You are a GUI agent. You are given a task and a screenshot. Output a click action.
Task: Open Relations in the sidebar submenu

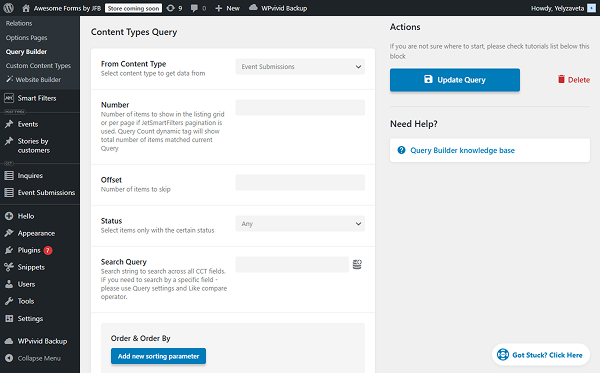click(19, 23)
